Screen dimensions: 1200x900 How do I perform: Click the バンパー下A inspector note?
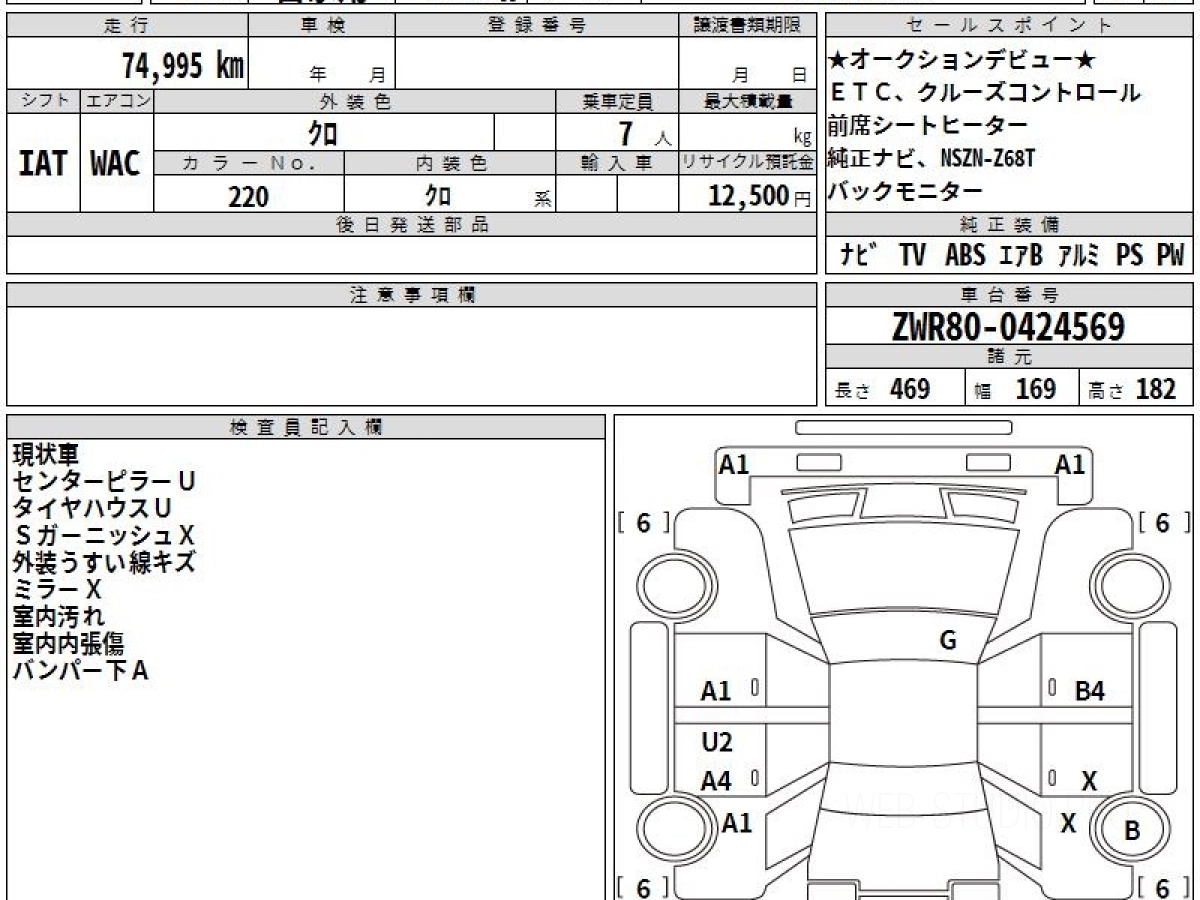coord(80,670)
